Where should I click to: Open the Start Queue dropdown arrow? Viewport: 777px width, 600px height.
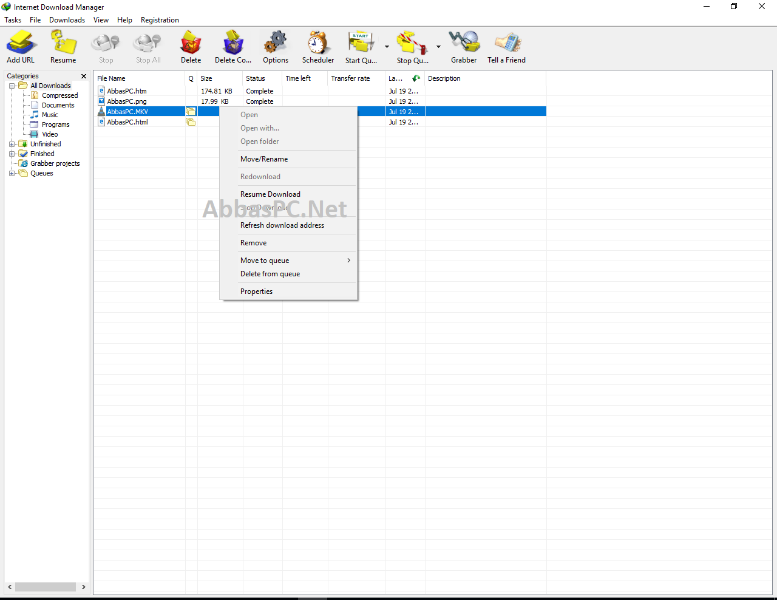(x=387, y=47)
